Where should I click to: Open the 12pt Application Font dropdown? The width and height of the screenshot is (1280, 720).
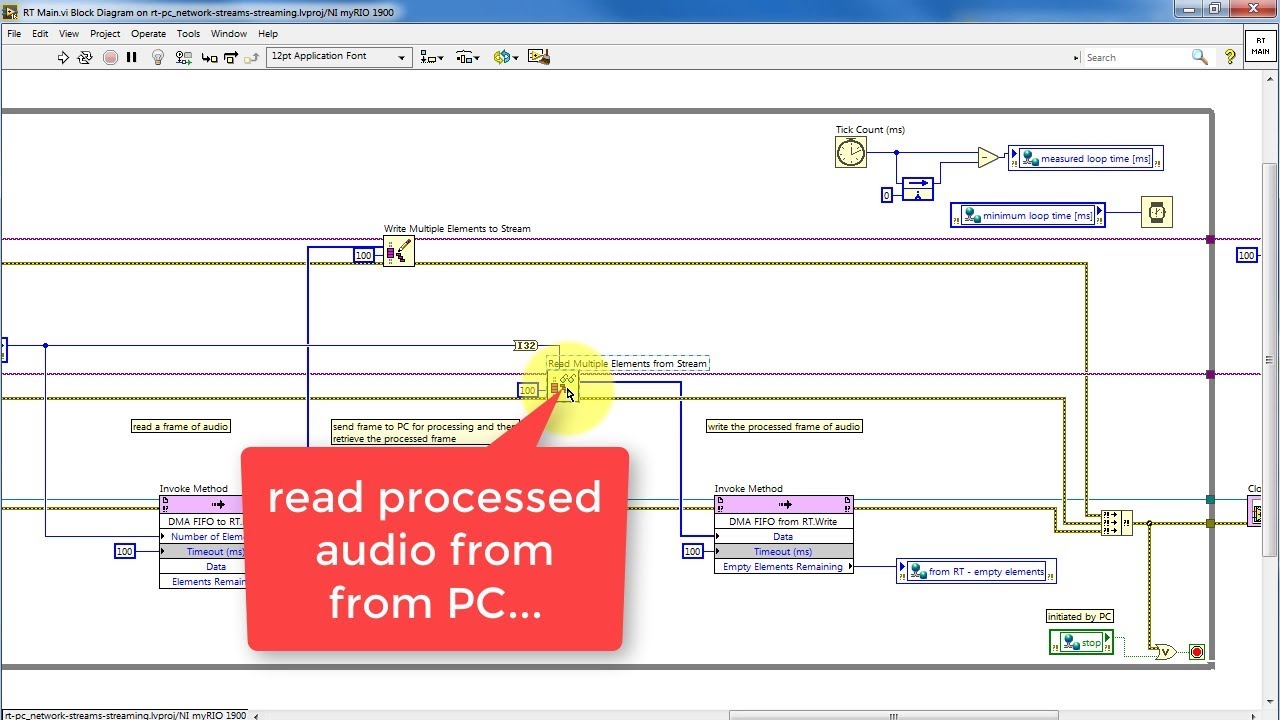(339, 57)
